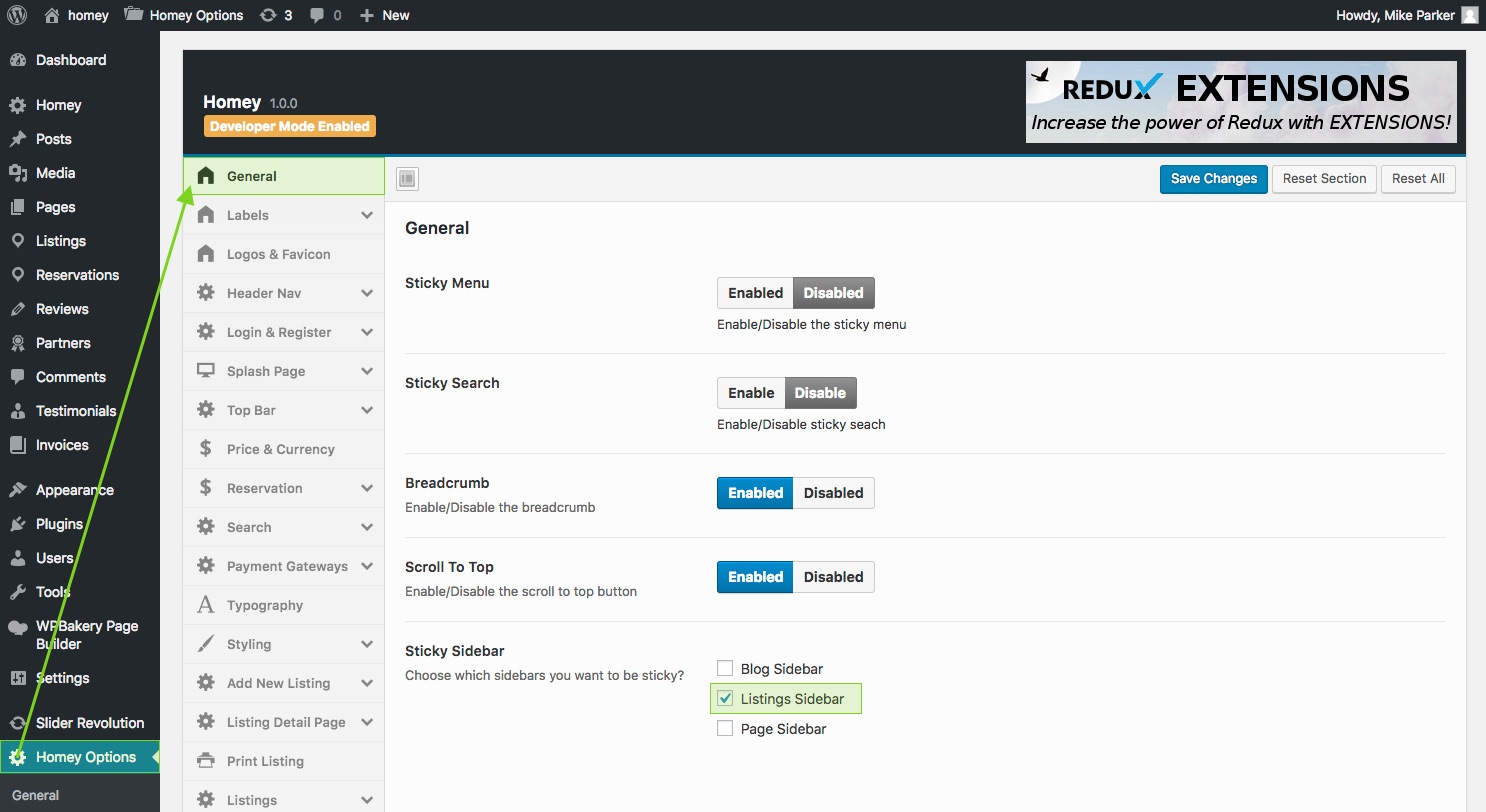The width and height of the screenshot is (1486, 812).
Task: Click the expand all sections icon
Action: coord(407,179)
